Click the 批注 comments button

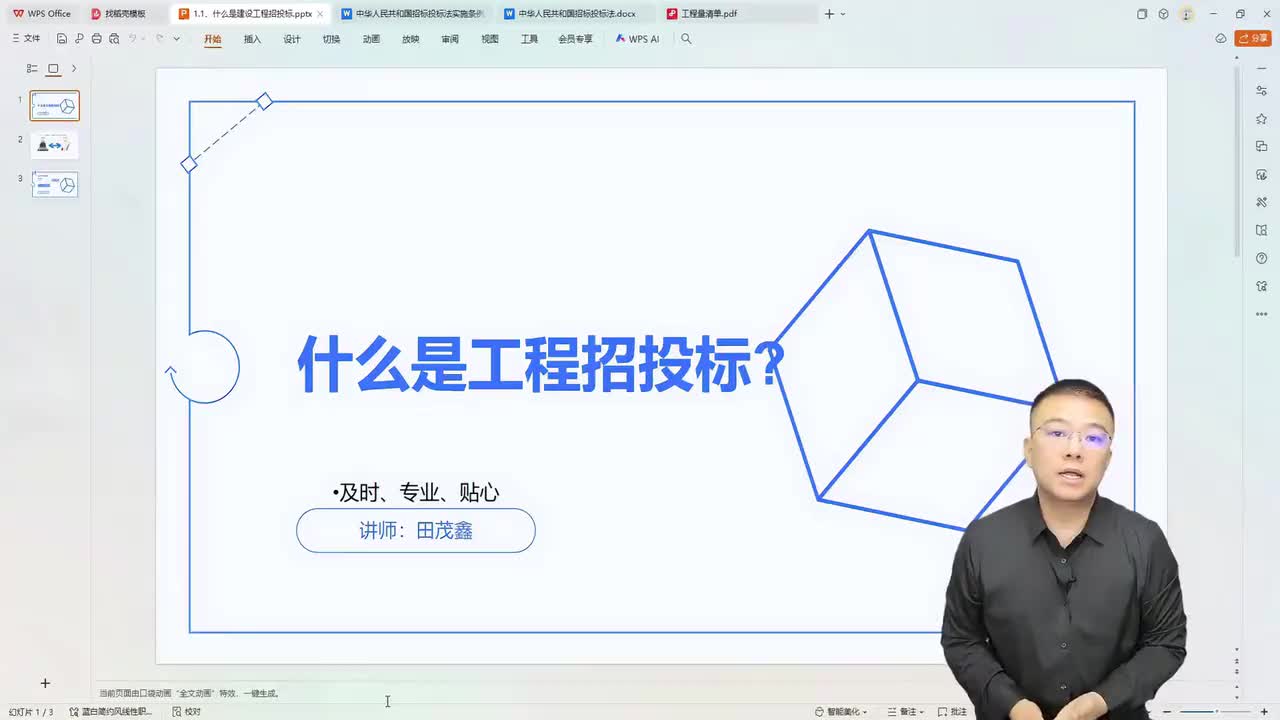pos(952,712)
